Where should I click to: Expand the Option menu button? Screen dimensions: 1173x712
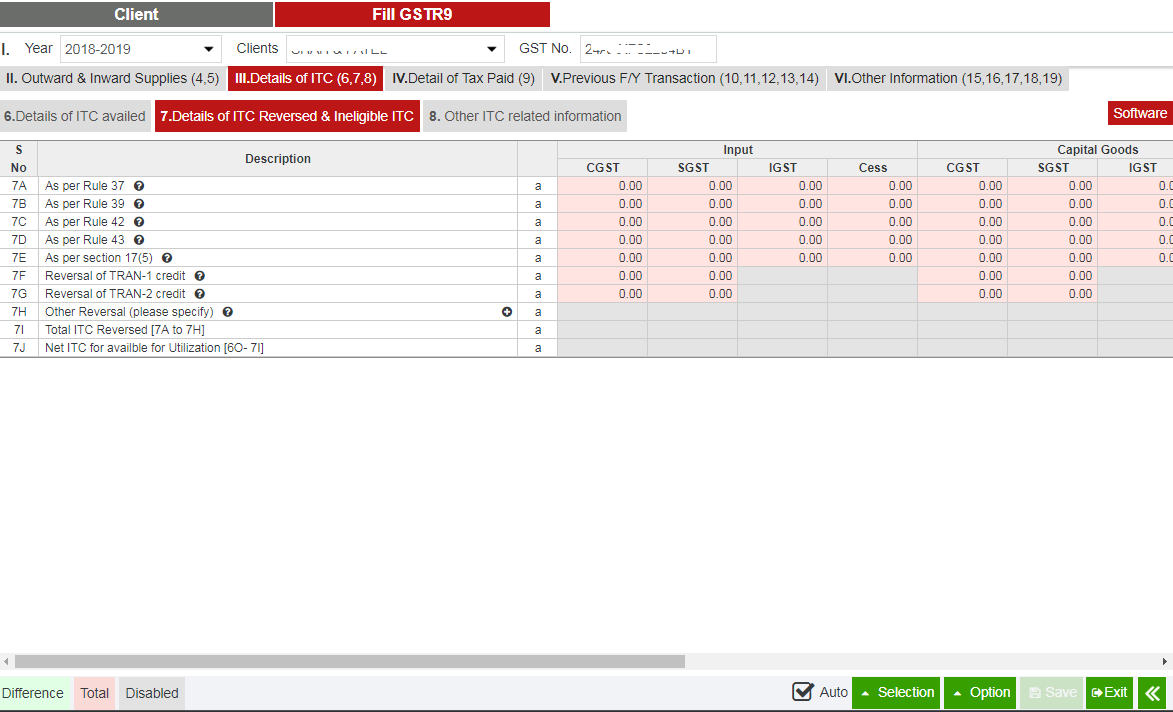[980, 693]
